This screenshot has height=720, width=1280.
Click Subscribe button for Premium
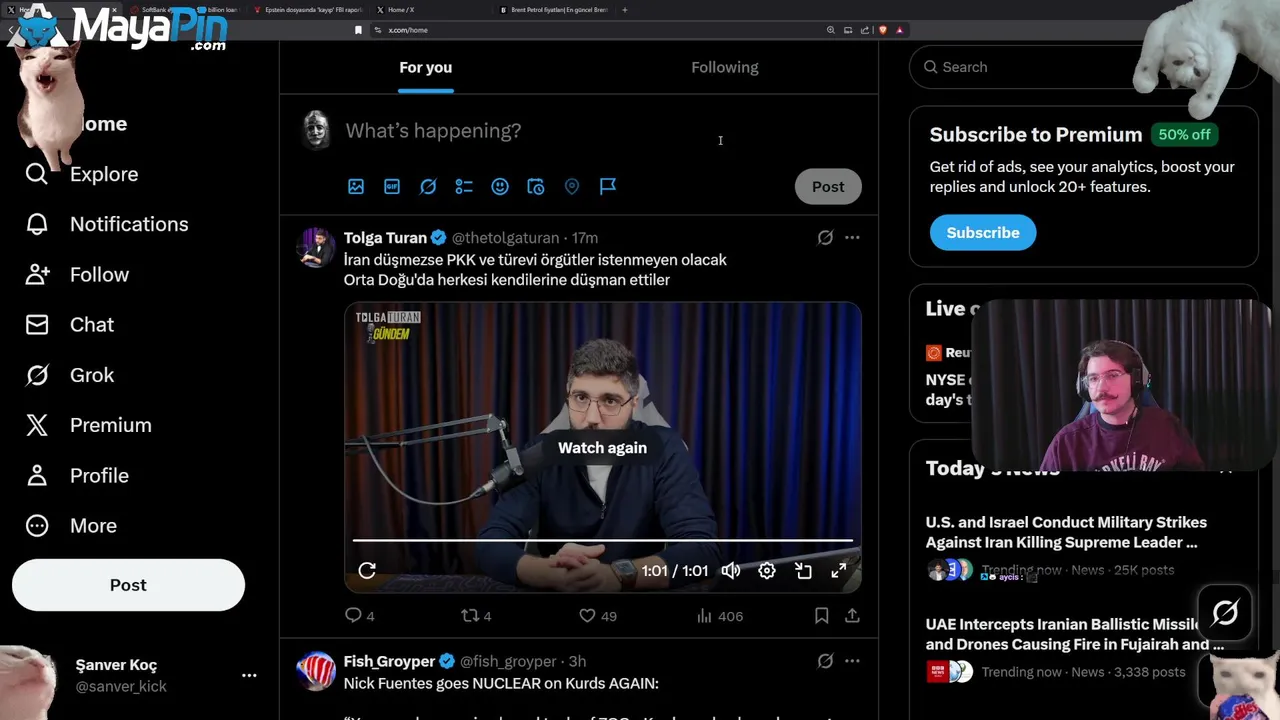(x=983, y=232)
